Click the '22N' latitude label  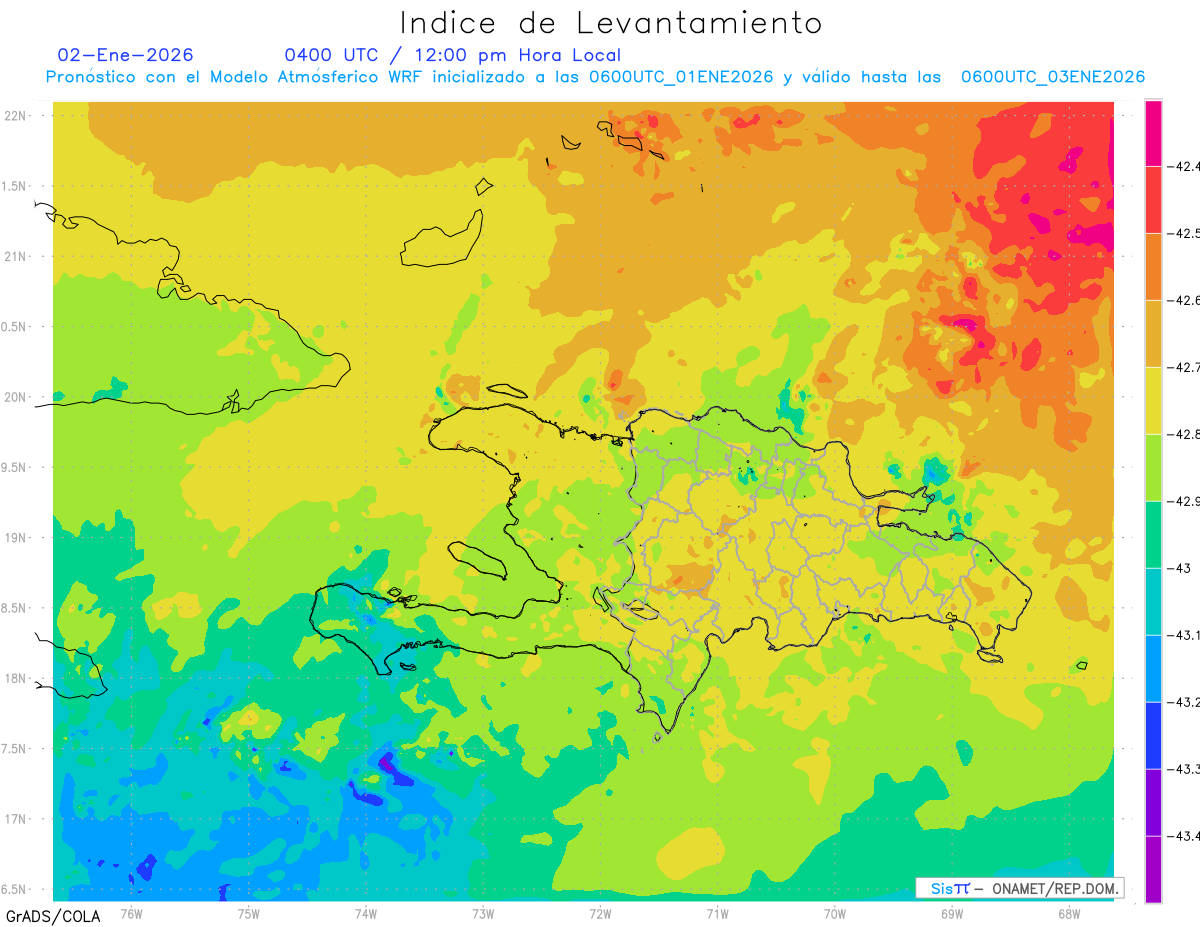click(16, 116)
